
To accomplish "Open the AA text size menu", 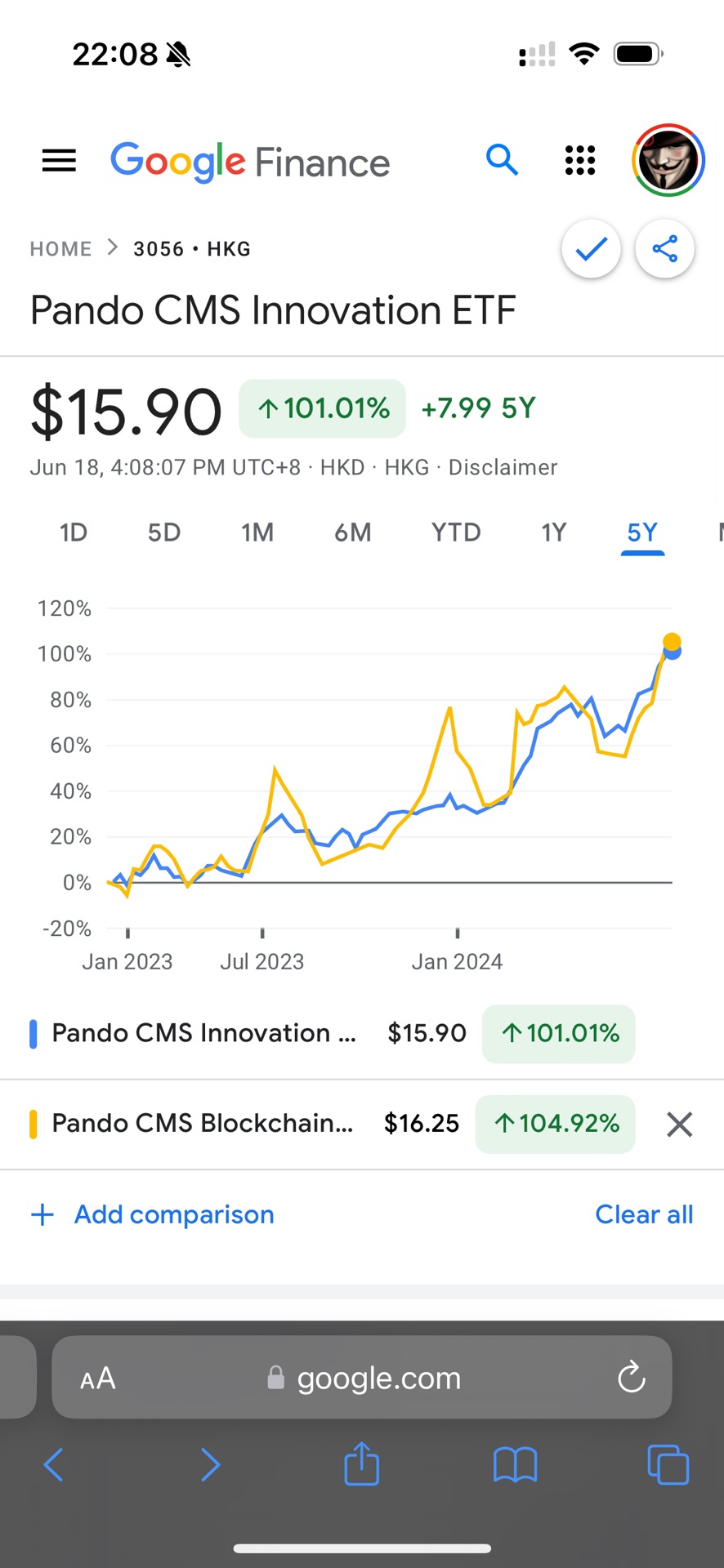I will point(98,1379).
